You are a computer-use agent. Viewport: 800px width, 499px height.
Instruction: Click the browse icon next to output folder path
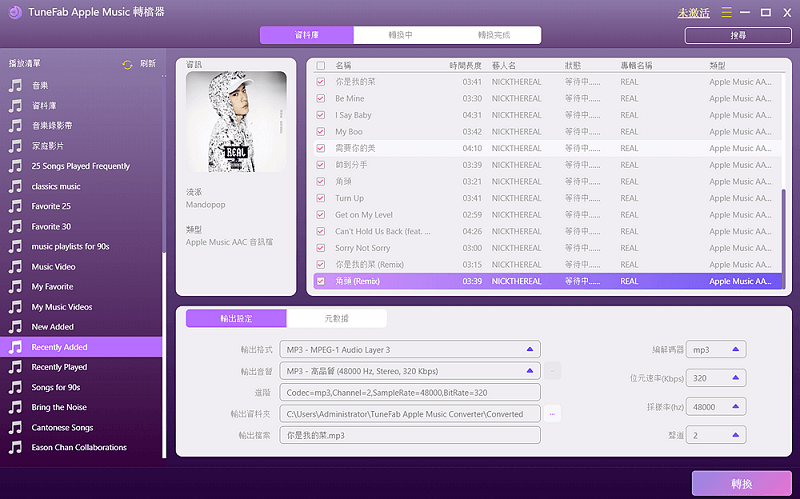(x=552, y=414)
